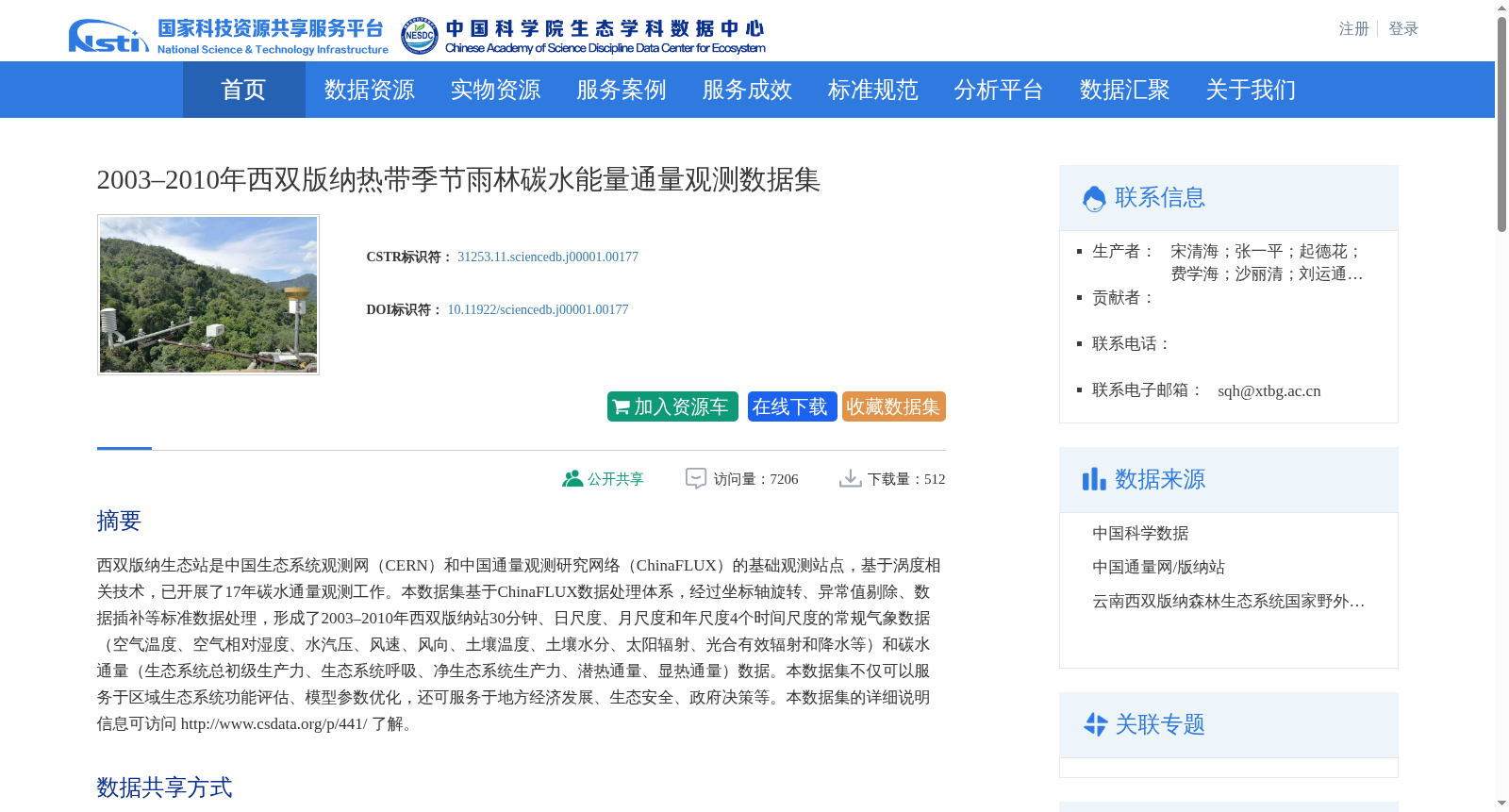Screen dimensions: 1509x812
Task: Click the 下载量：512 text
Action: click(906, 479)
